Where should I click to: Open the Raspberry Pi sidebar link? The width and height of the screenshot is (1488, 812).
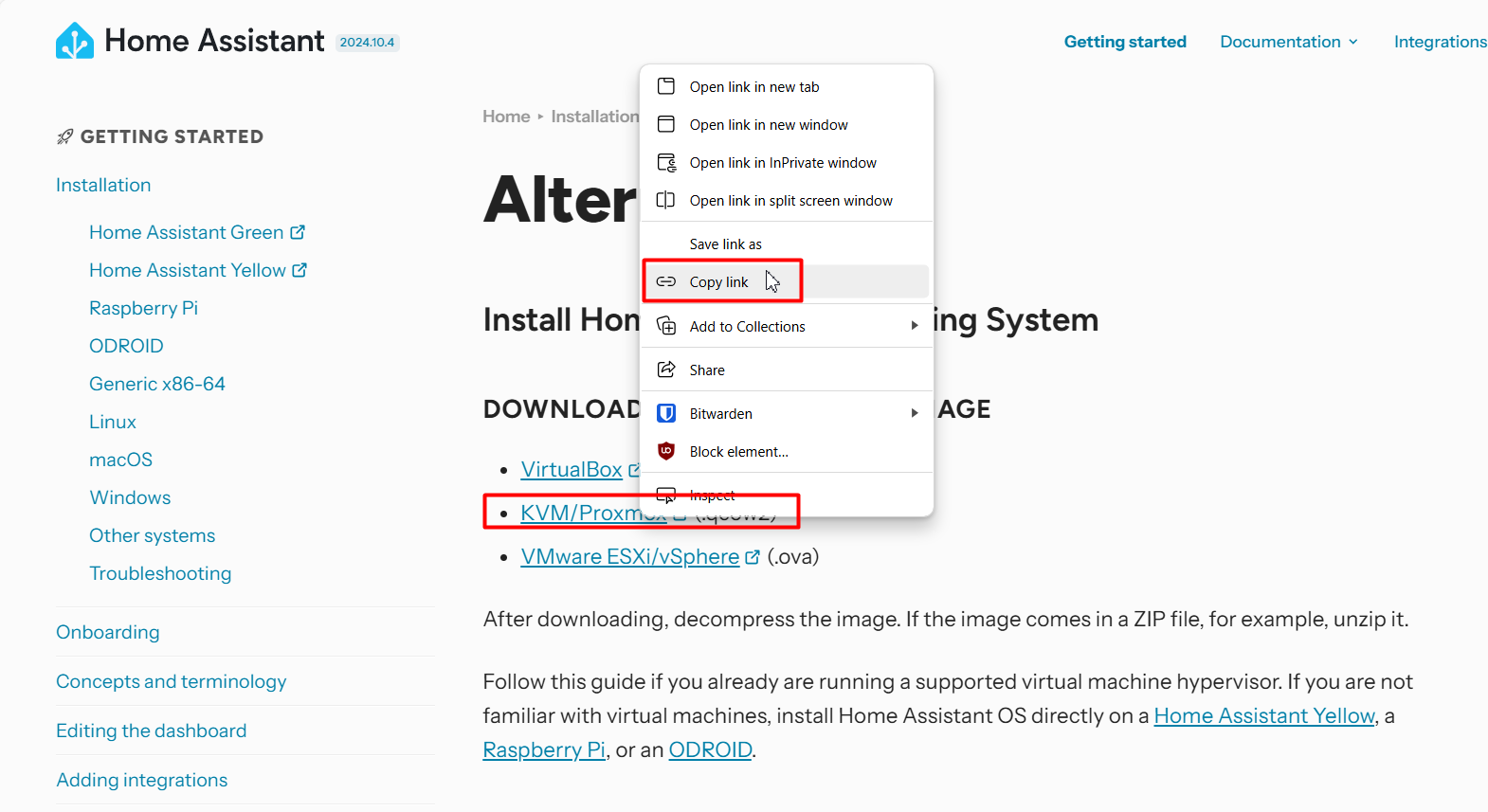pos(143,308)
